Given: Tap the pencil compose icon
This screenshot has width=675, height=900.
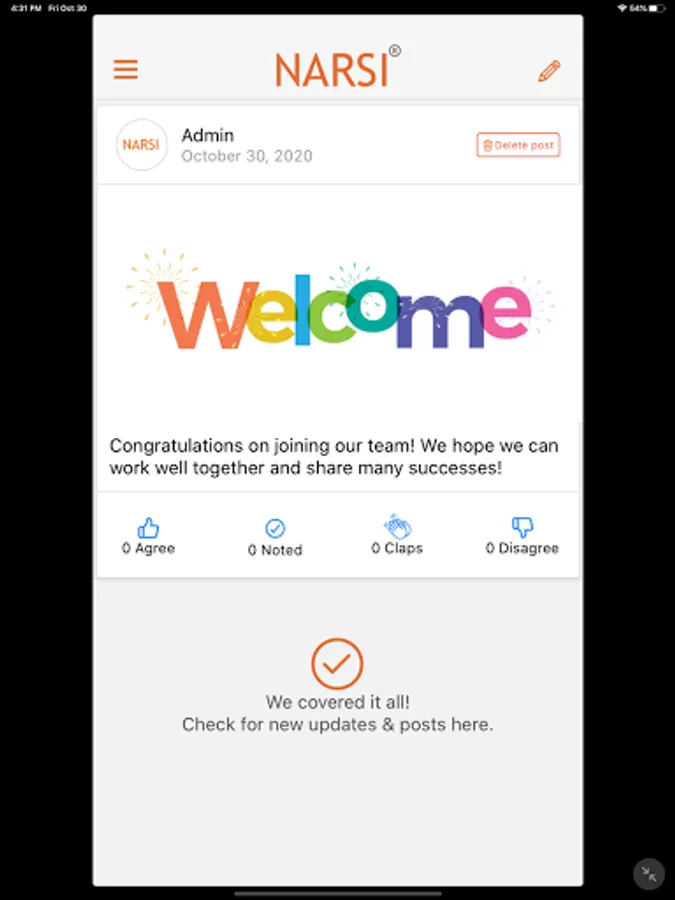Looking at the screenshot, I should pos(549,71).
